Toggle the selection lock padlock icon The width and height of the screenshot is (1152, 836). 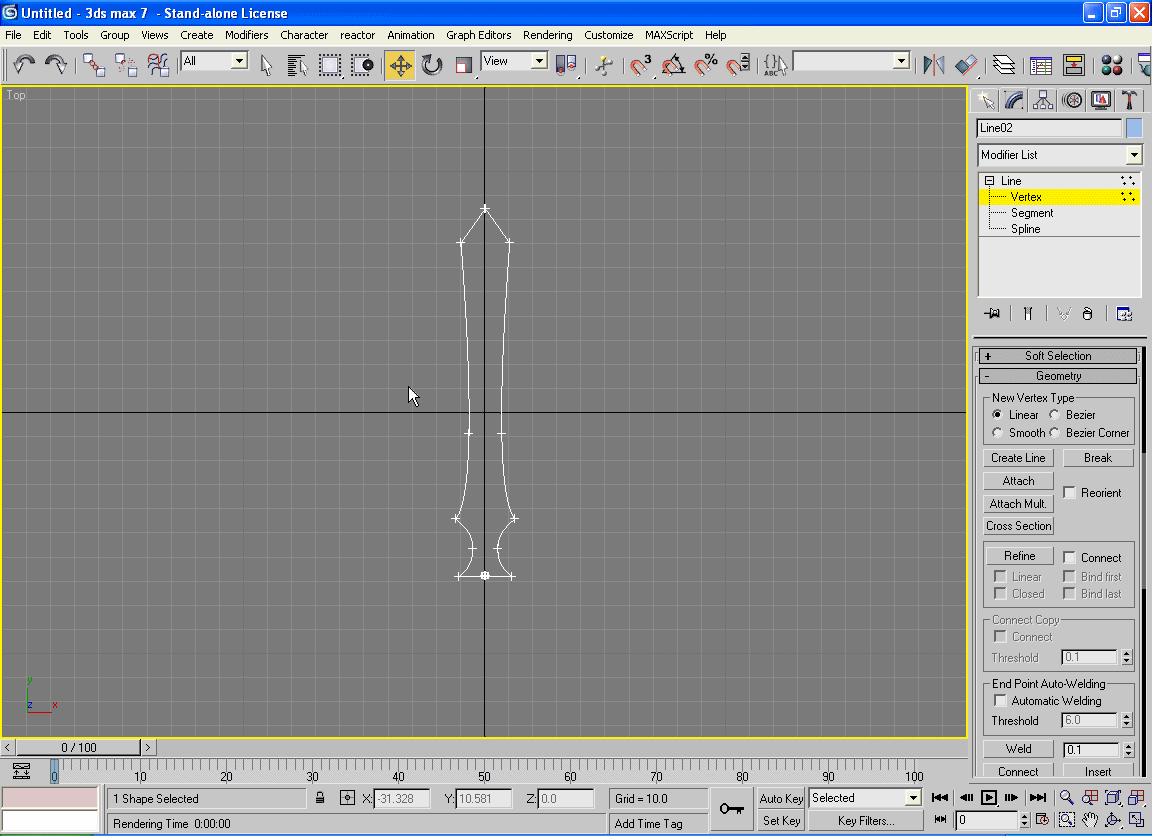tap(320, 798)
